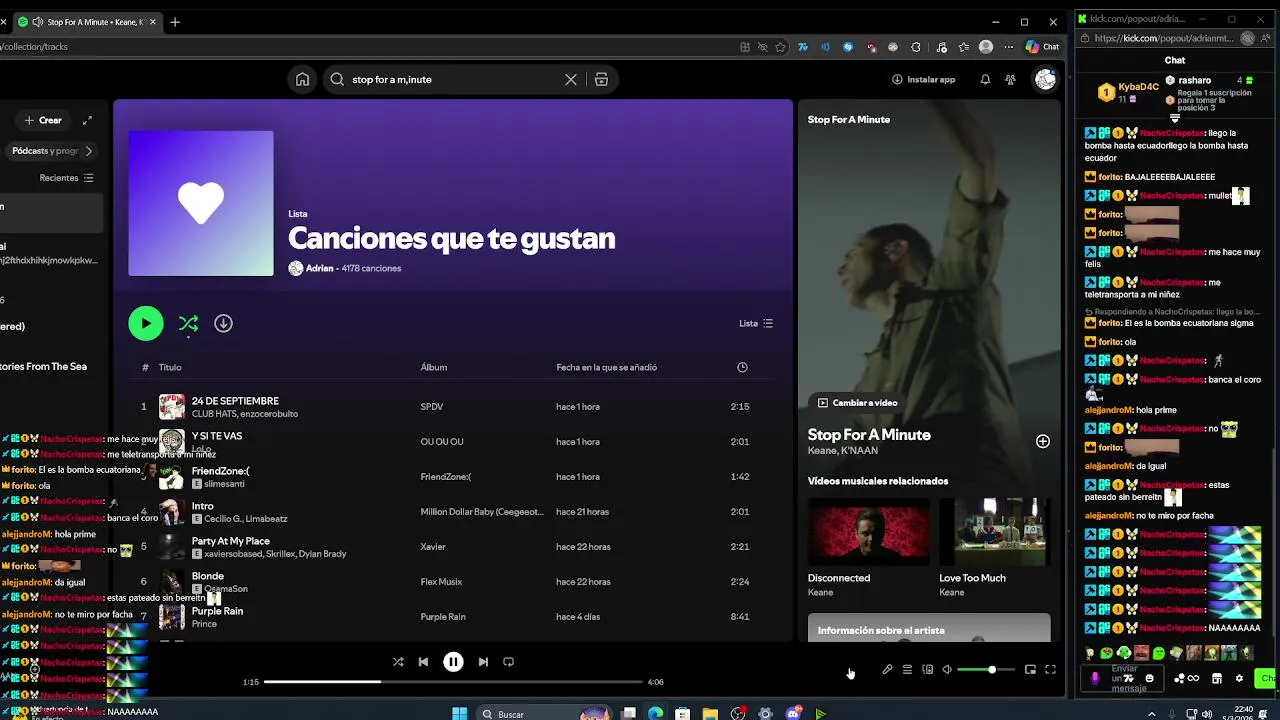Adjust the Spotify volume slider
The width and height of the screenshot is (1280, 720).
(986, 670)
